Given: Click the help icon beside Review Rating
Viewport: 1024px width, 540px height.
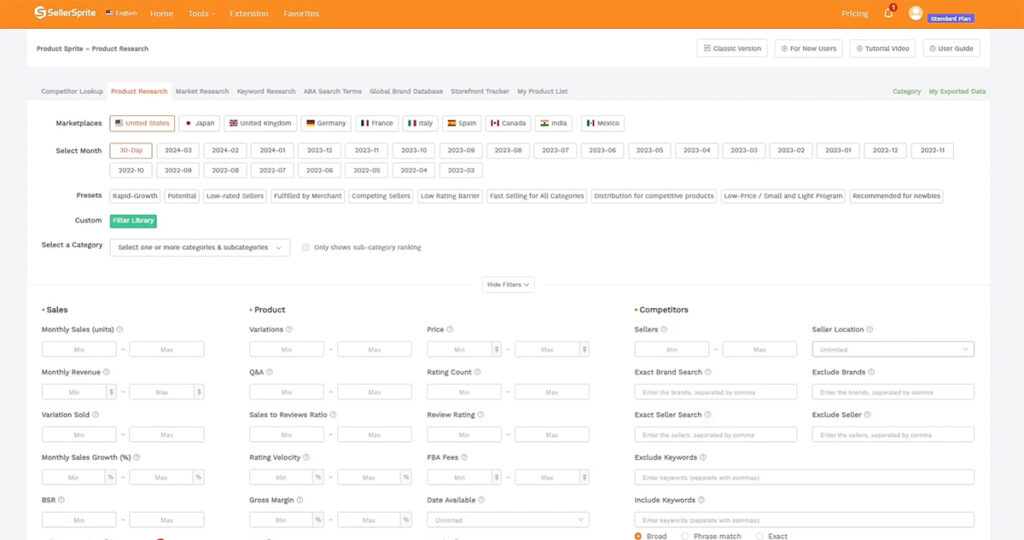Looking at the screenshot, I should (481, 415).
